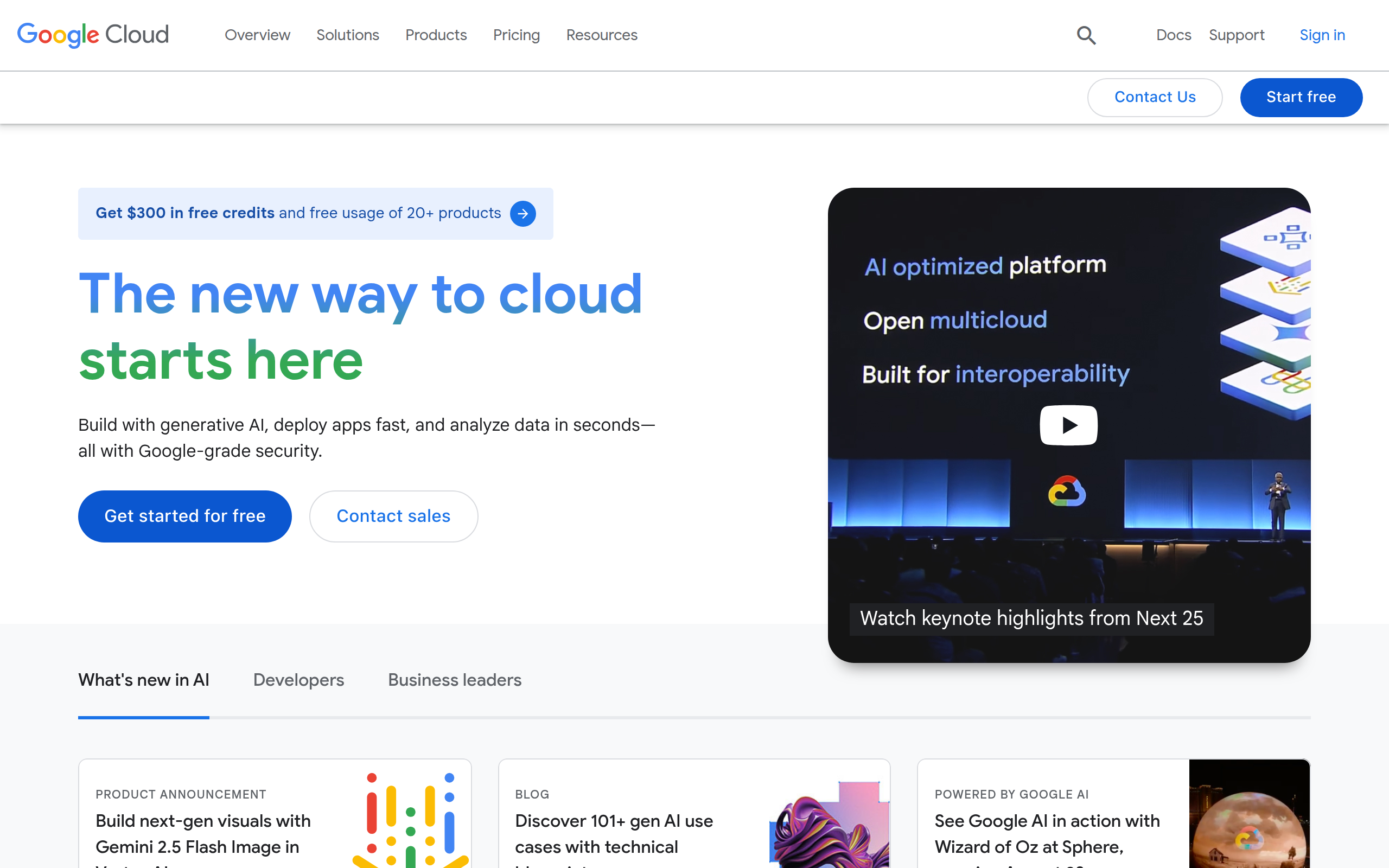Switch to the Developers tab

298,680
